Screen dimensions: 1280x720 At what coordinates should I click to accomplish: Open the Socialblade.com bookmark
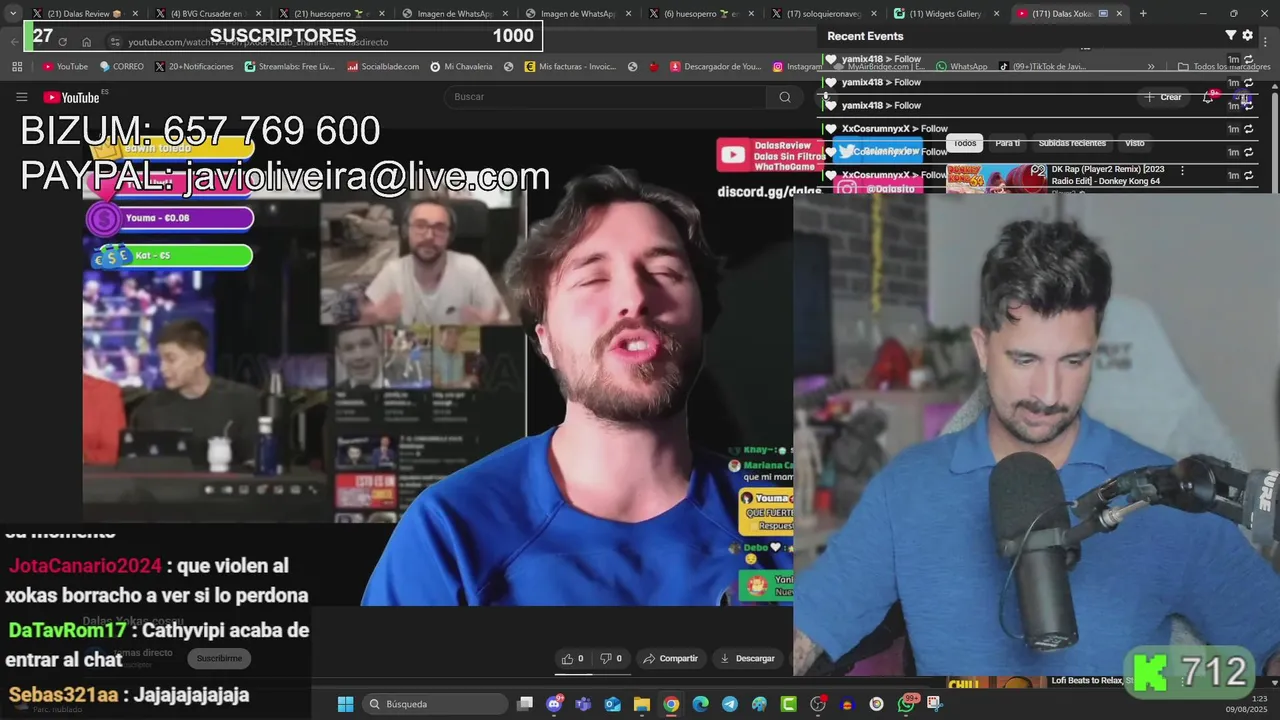tap(382, 66)
